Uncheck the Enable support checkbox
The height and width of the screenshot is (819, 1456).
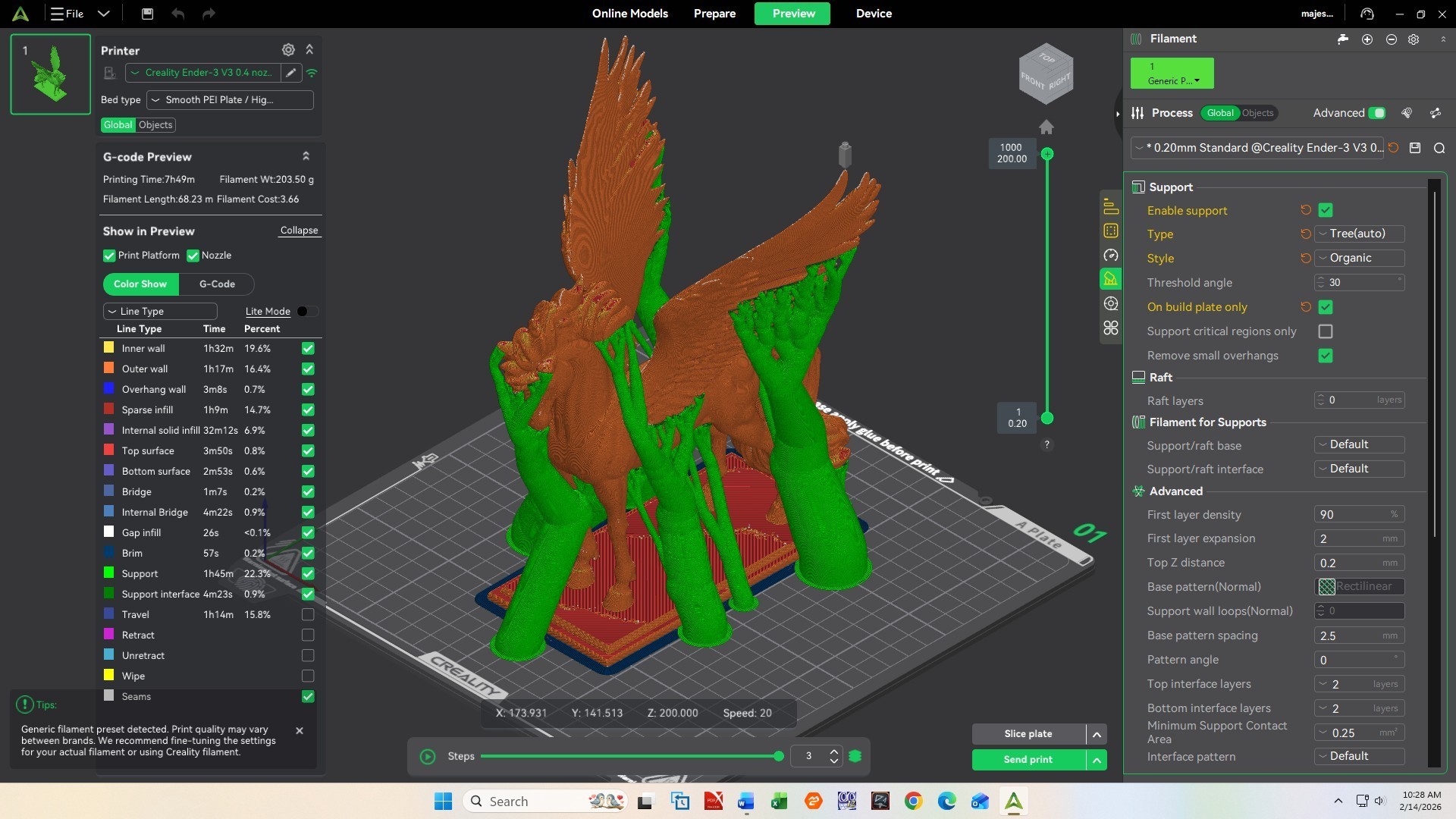click(x=1326, y=211)
